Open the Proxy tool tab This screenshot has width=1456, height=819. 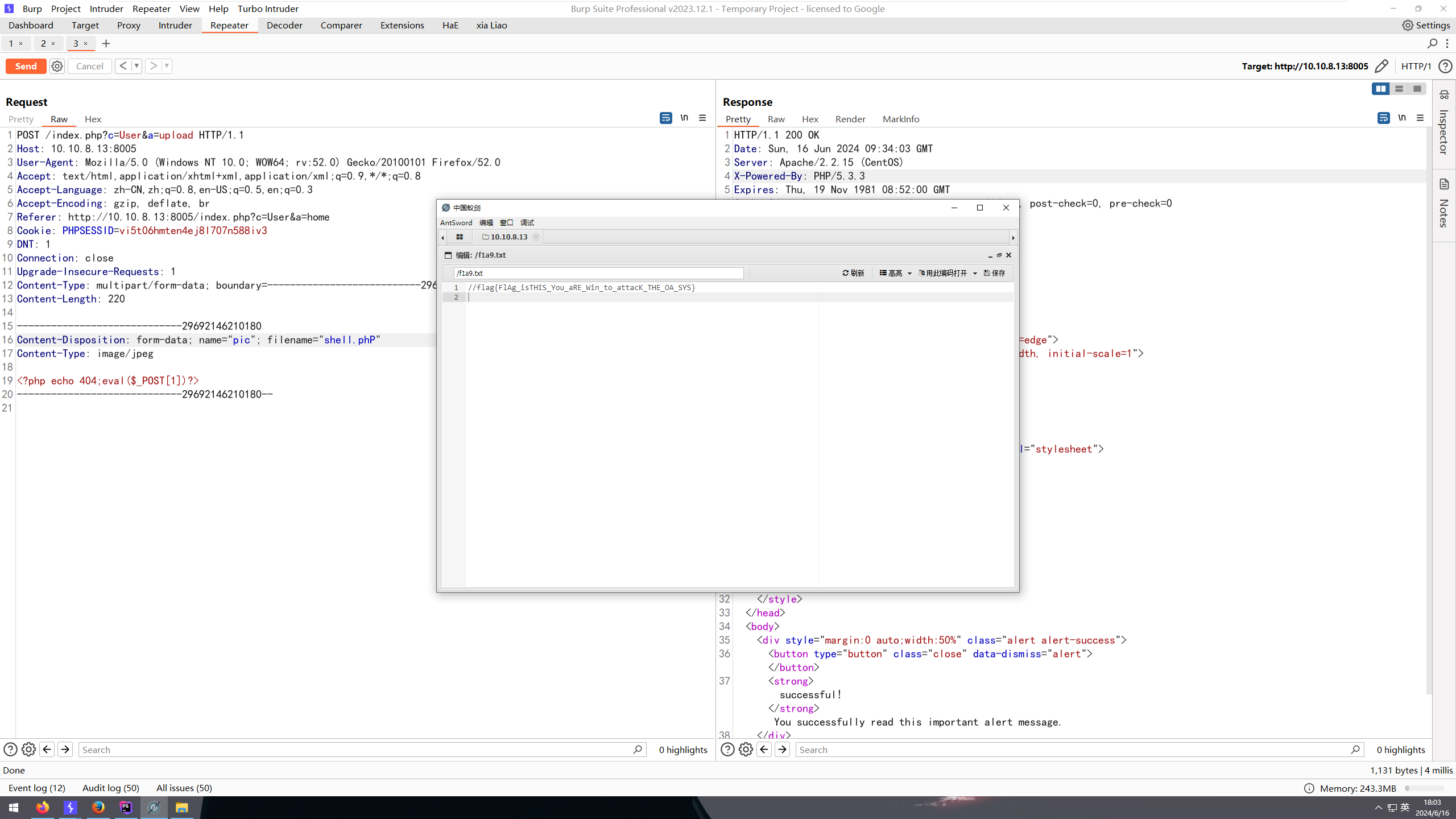129,25
